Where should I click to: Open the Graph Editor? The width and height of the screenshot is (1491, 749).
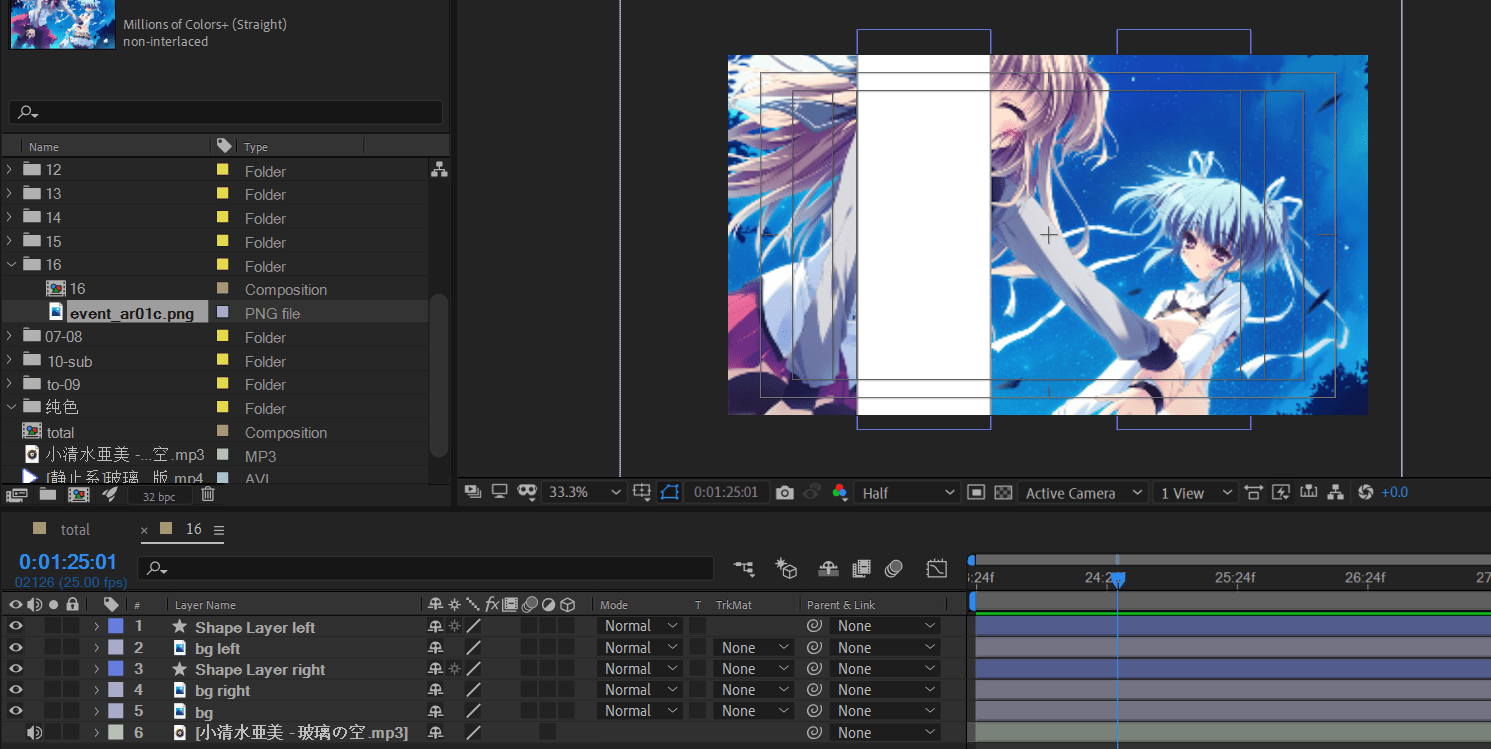pyautogui.click(x=936, y=569)
